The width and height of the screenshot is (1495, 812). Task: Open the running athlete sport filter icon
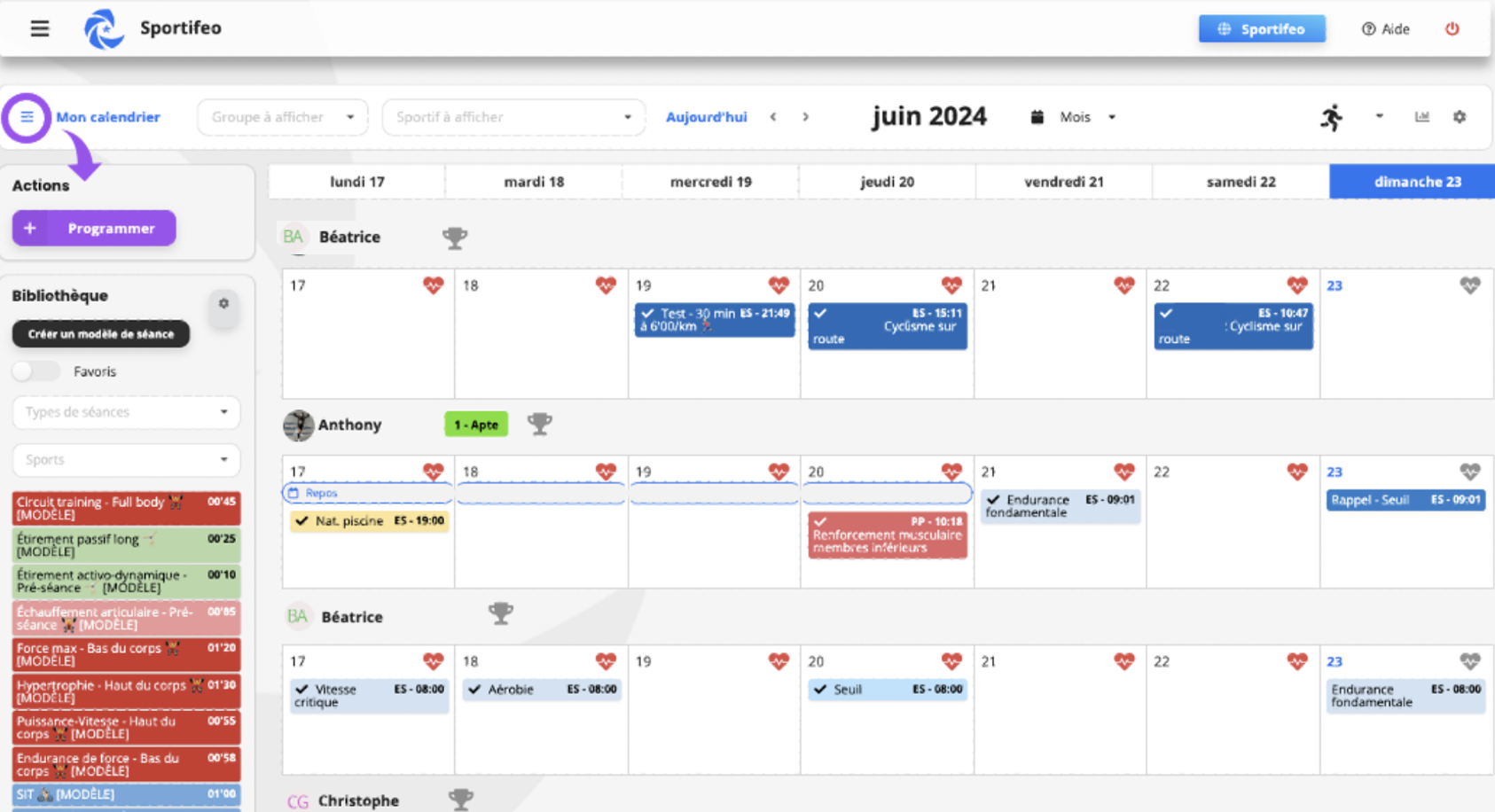coord(1331,117)
